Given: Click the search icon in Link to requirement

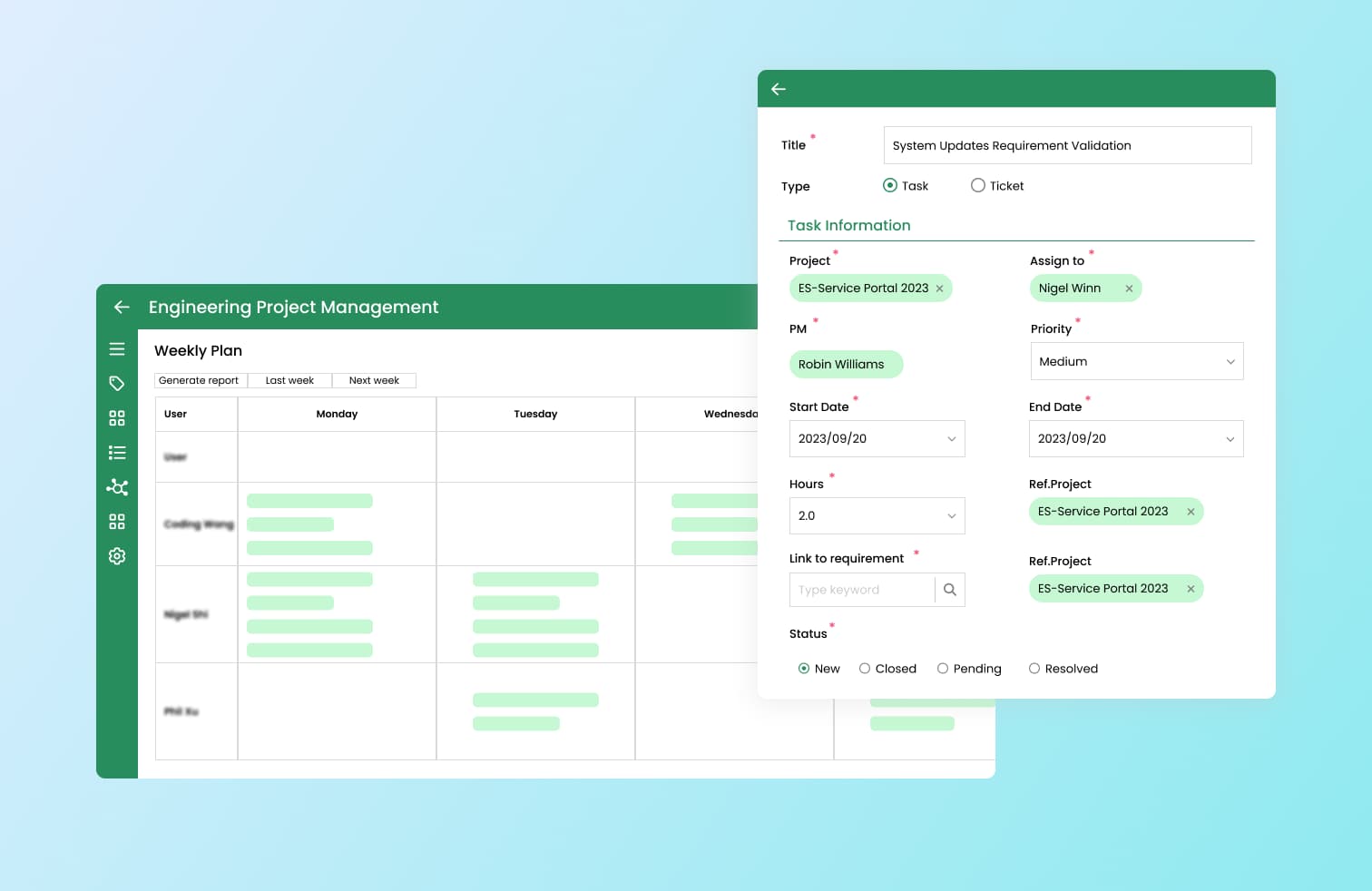Looking at the screenshot, I should (x=950, y=590).
